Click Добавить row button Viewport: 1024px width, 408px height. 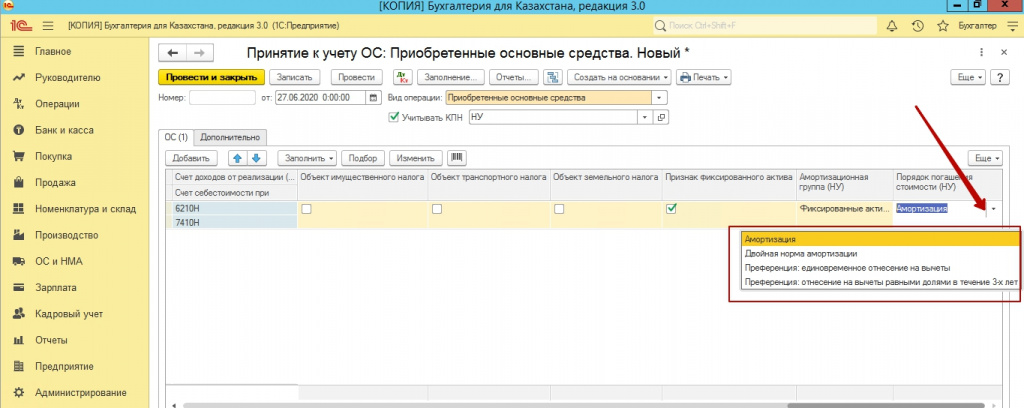pyautogui.click(x=191, y=158)
